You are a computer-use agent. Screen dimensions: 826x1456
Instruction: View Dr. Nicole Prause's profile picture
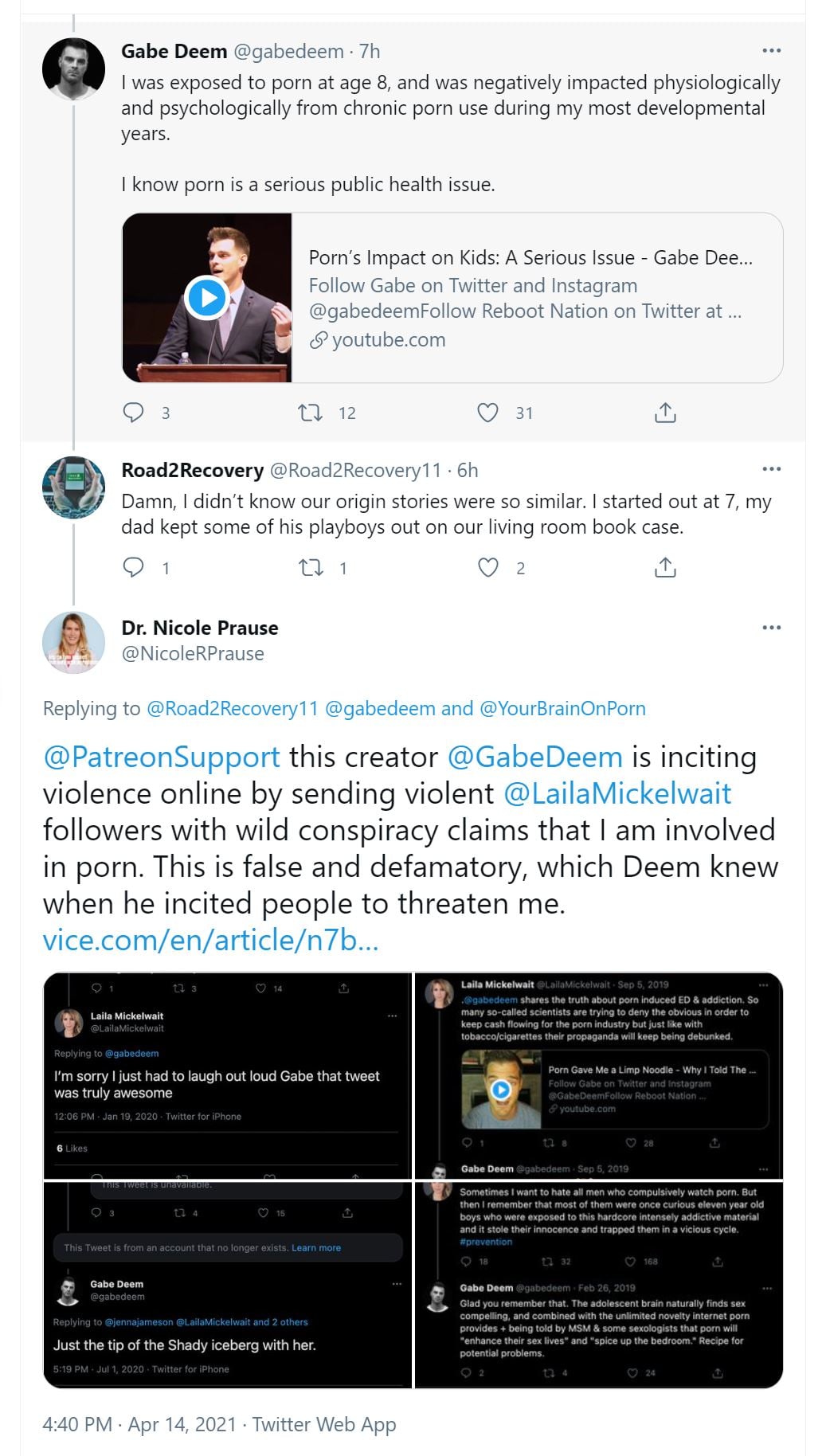(73, 642)
